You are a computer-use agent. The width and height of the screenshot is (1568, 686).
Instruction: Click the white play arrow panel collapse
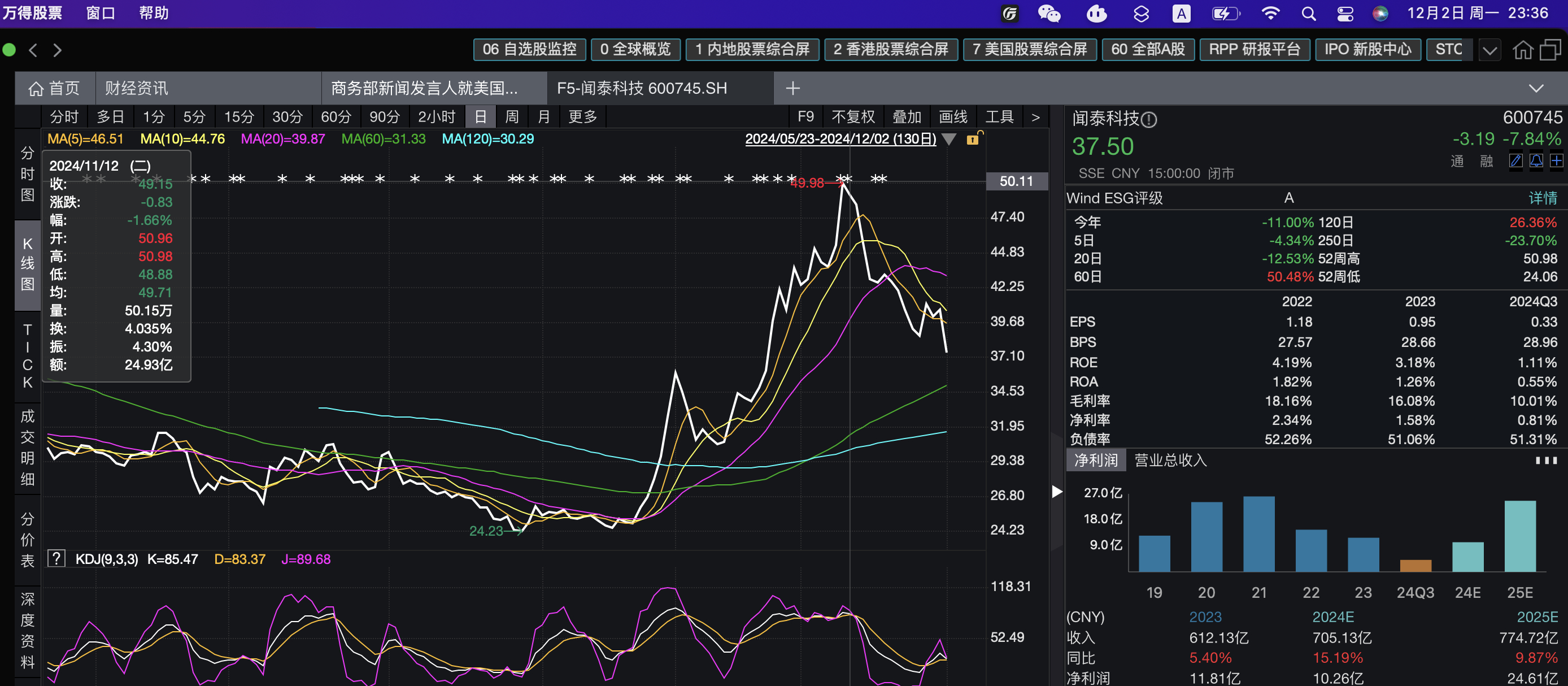point(1057,491)
